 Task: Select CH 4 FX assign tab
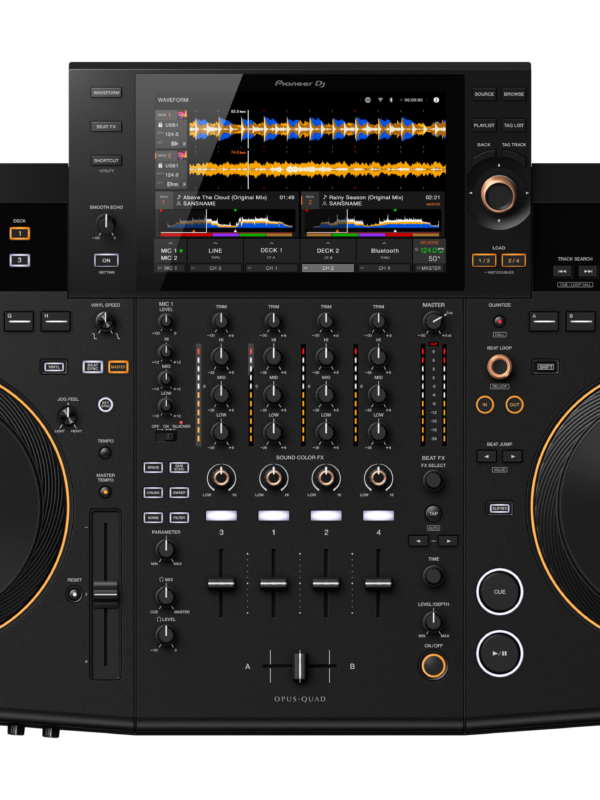pyautogui.click(x=385, y=268)
